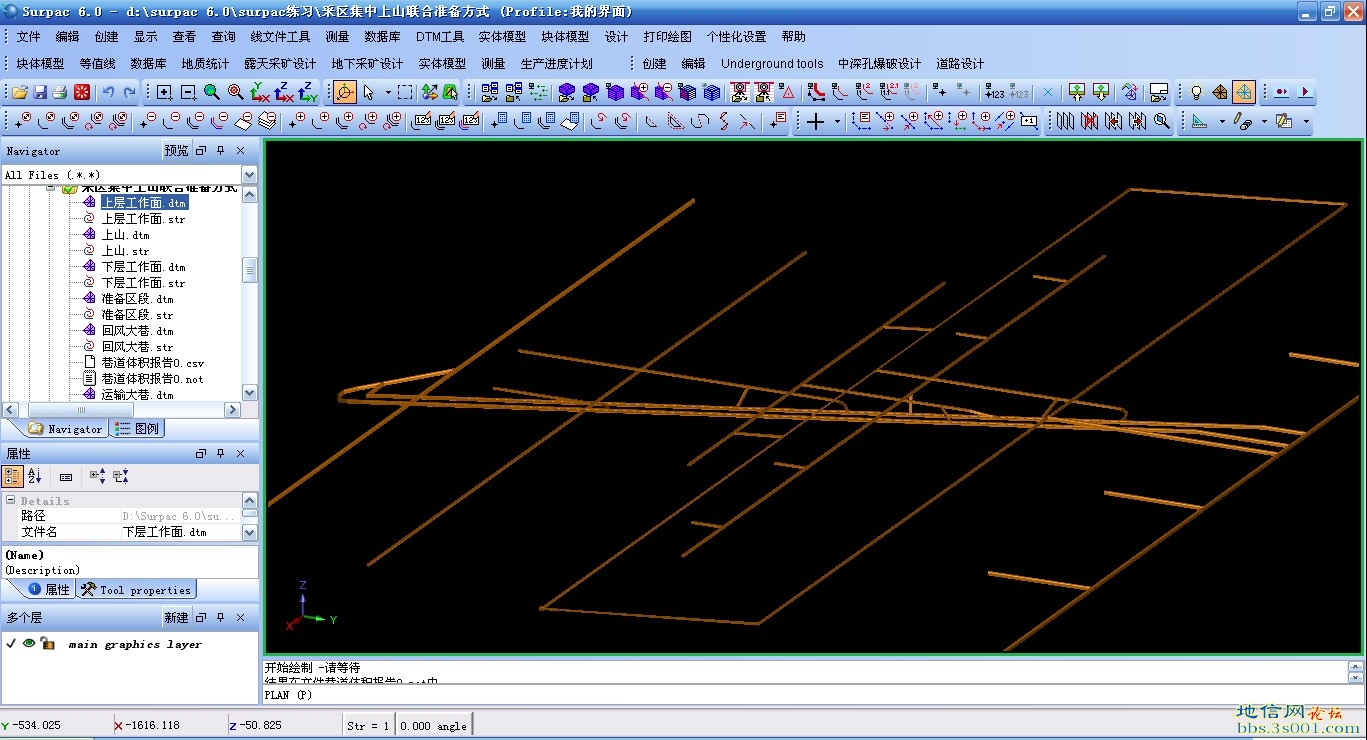Select the arrow pointer tool

tap(368, 92)
